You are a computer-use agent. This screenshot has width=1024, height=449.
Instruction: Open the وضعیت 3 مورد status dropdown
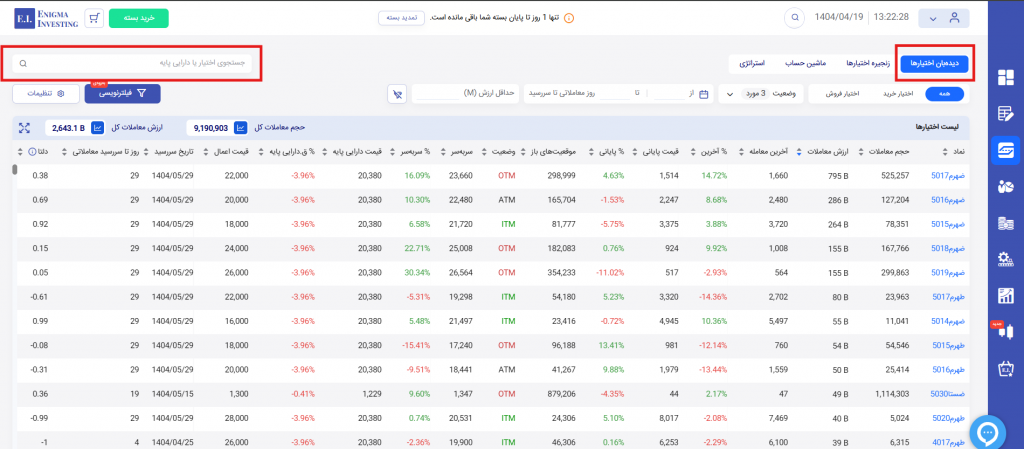pos(761,94)
